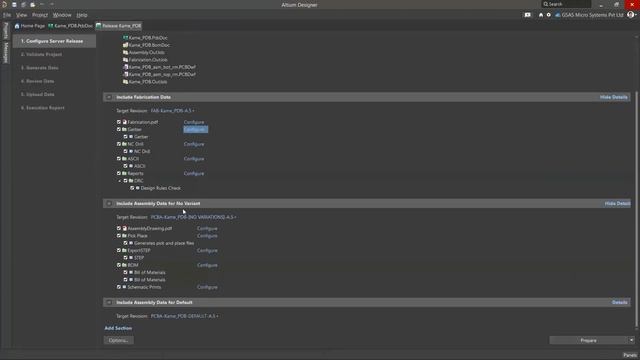Screen dimensions: 640x360
Task: Open the Panels button at bottom right
Action: click(630, 355)
